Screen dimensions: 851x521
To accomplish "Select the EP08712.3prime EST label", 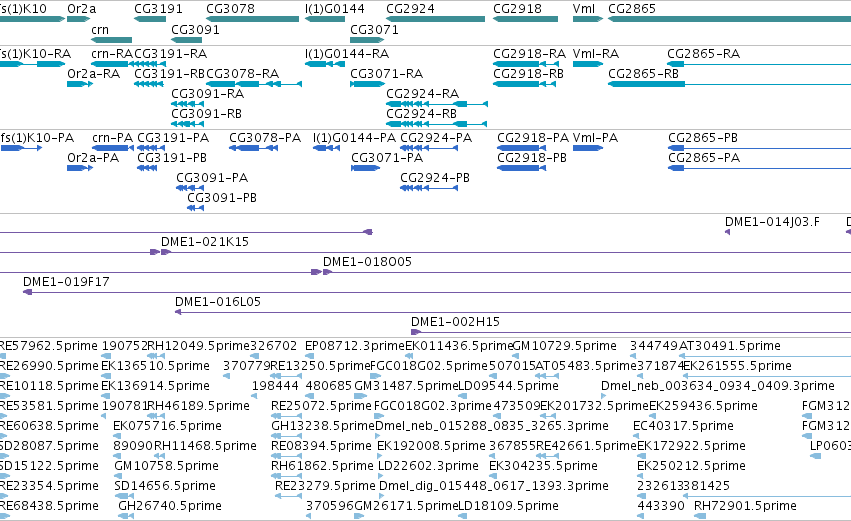I will coord(355,346).
